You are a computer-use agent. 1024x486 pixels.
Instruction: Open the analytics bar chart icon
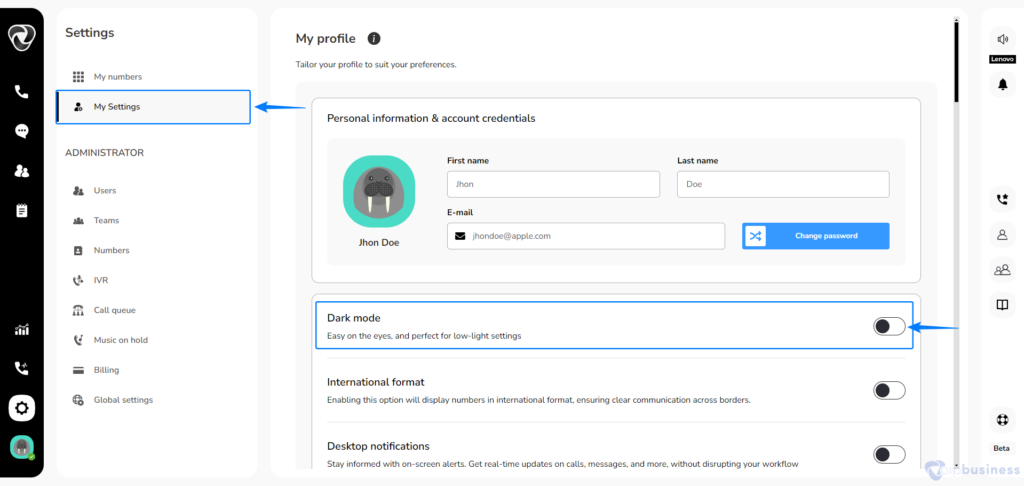(x=22, y=330)
